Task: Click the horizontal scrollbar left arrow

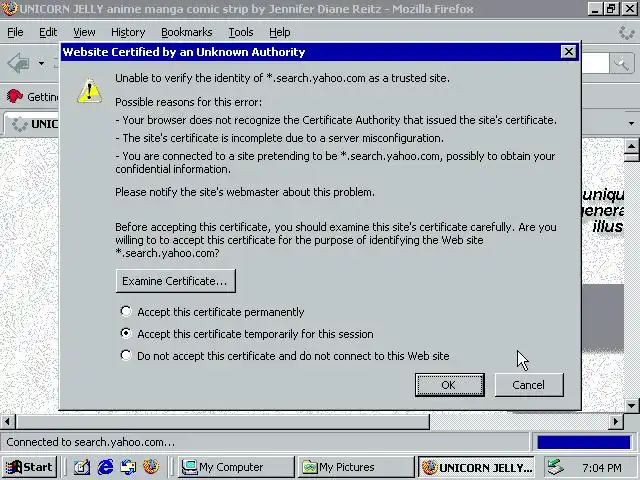Action: (7, 421)
